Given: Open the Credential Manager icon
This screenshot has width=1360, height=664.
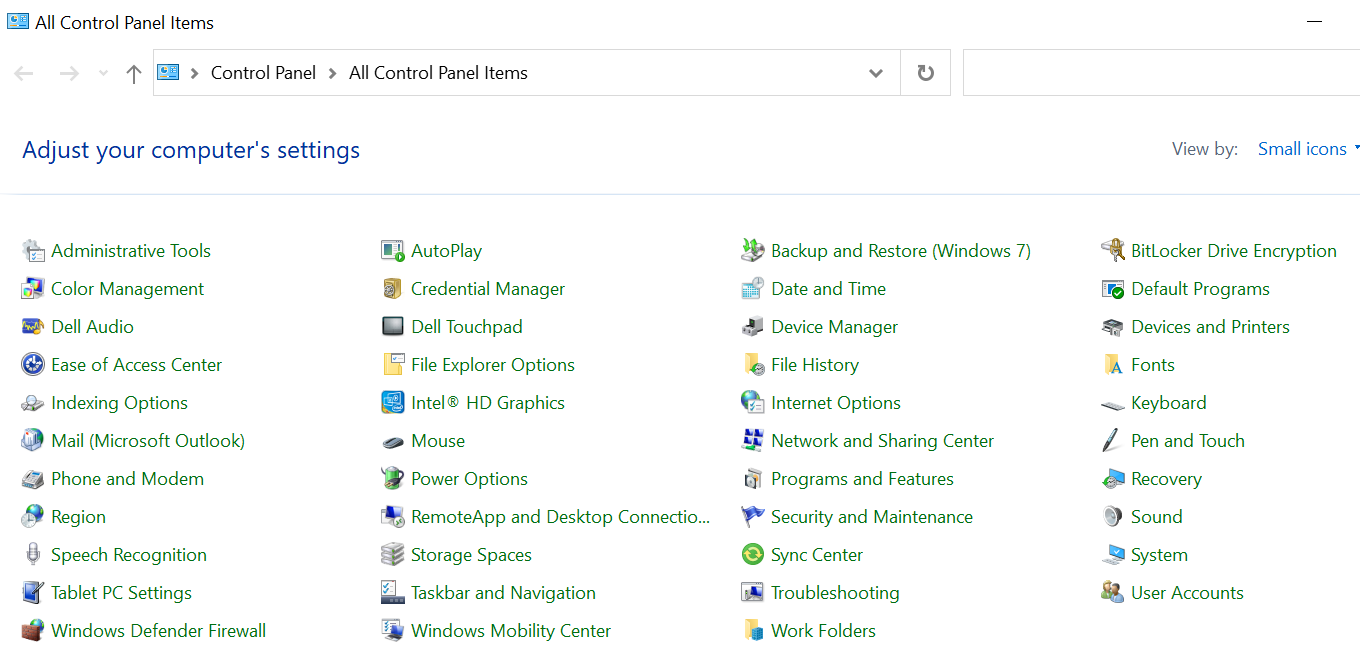Looking at the screenshot, I should point(393,289).
